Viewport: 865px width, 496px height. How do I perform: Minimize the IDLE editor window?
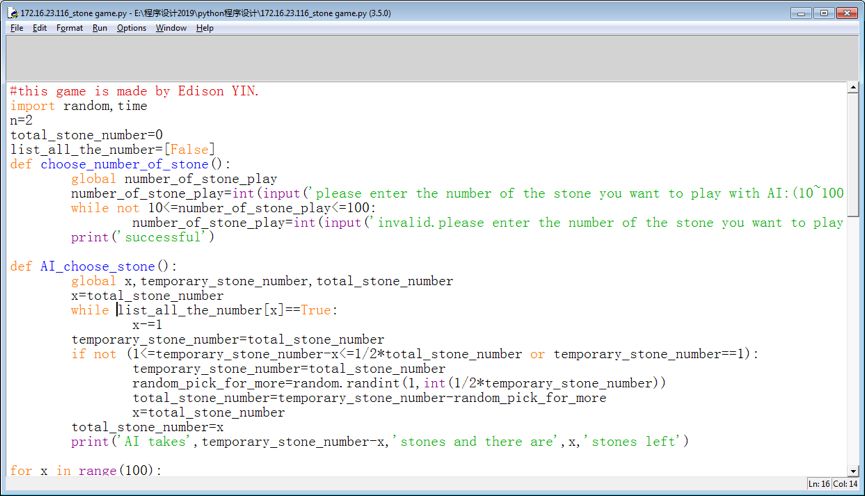800,13
